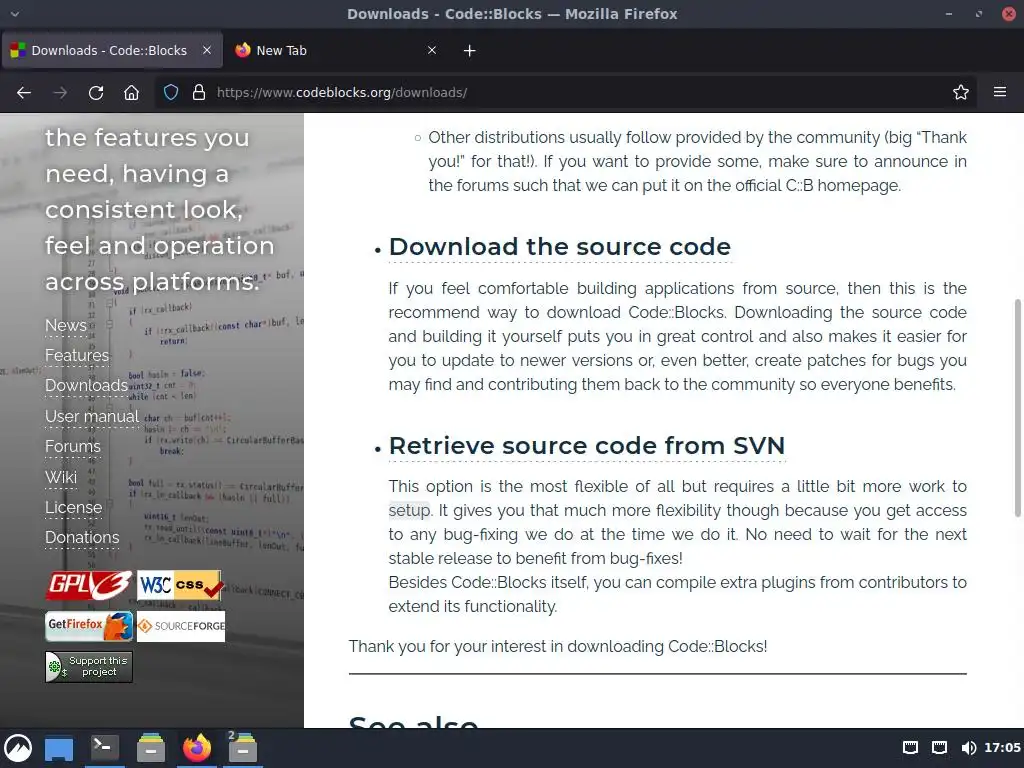The width and height of the screenshot is (1024, 768).
Task: Open the News sidebar link
Action: pos(65,325)
